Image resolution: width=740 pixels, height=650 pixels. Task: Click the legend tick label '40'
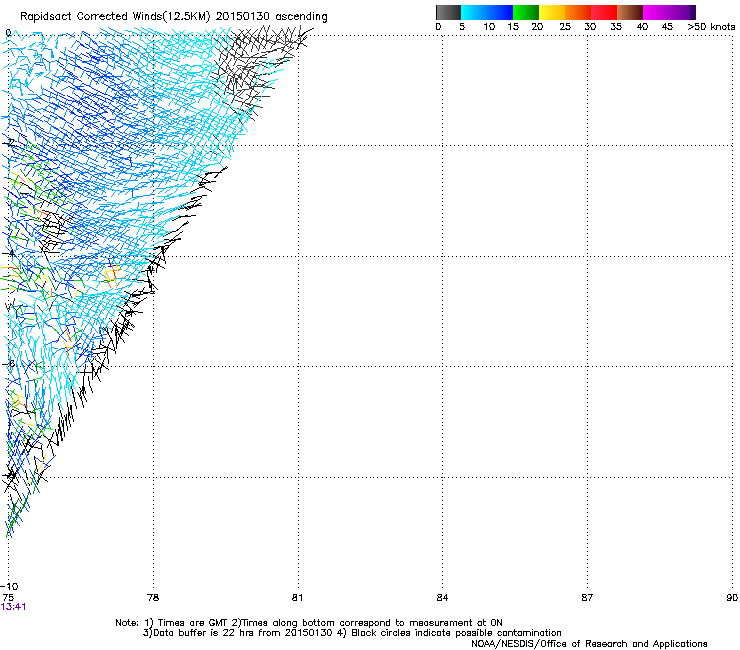642,27
